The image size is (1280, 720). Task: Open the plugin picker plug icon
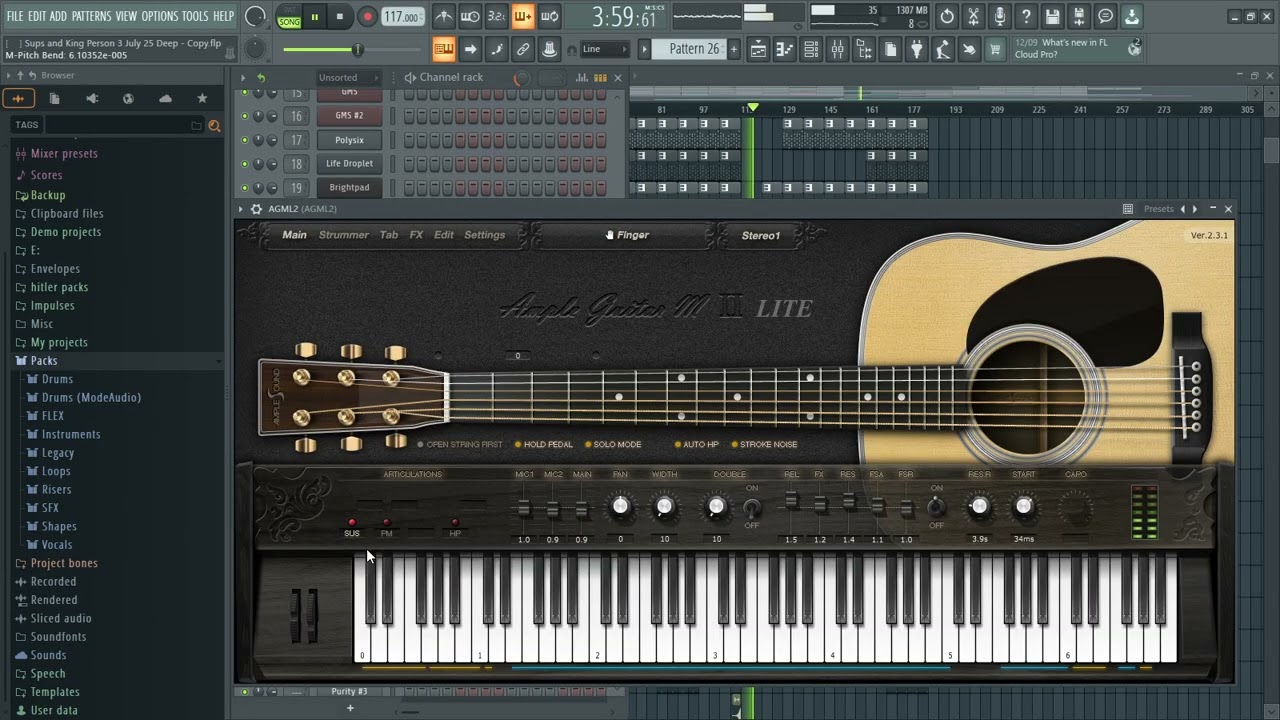(916, 49)
